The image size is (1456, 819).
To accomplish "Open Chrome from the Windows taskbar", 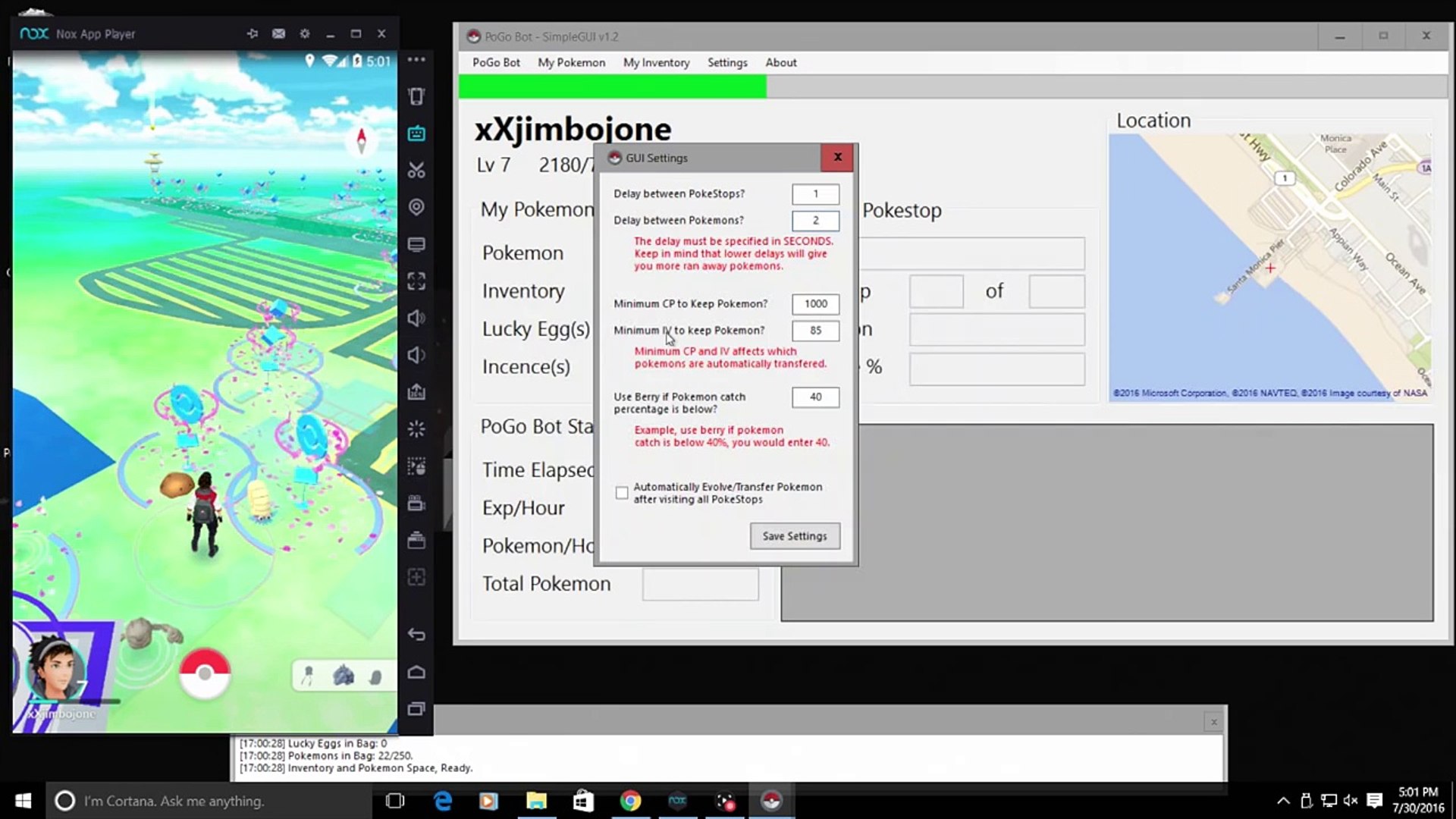I will click(x=630, y=801).
